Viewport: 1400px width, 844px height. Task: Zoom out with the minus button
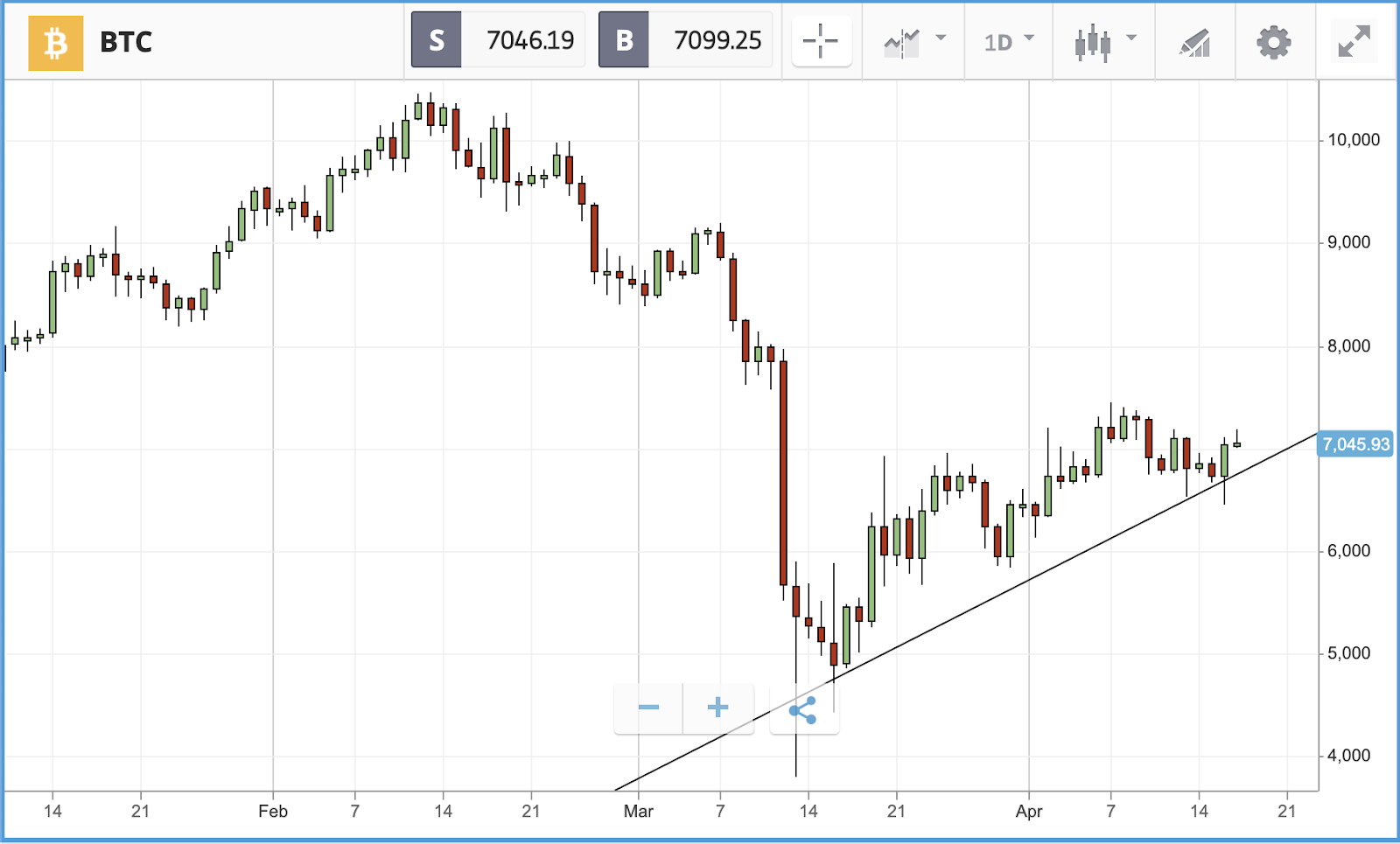[x=648, y=708]
